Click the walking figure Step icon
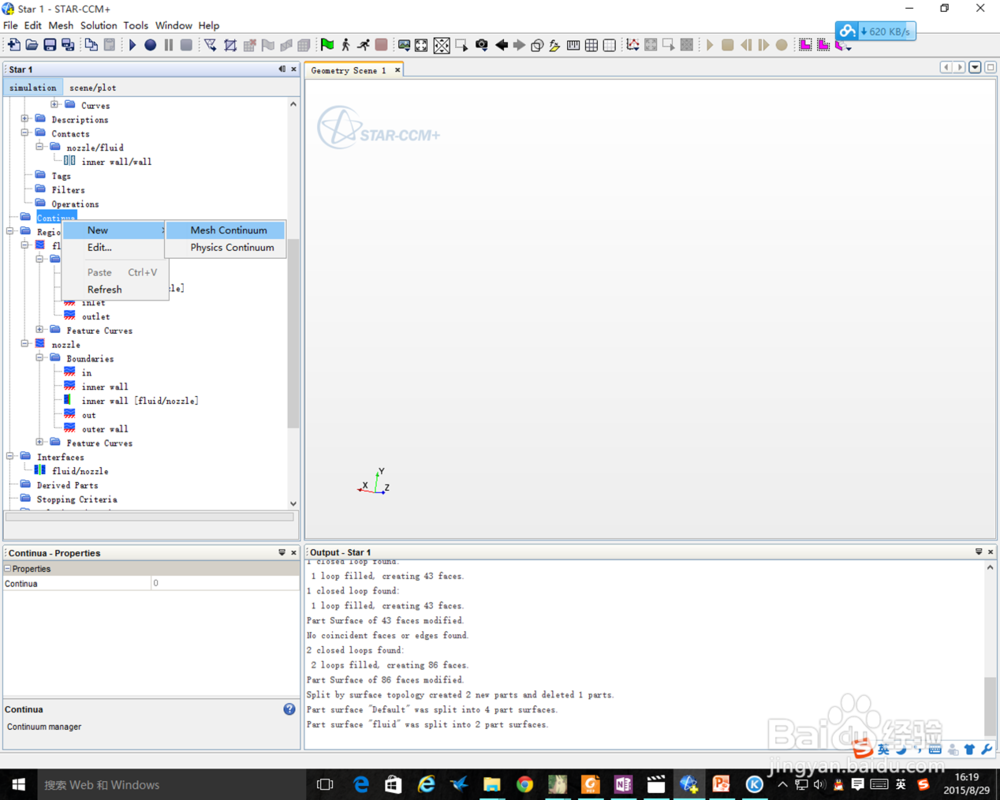Screen dimensions: 1000x800 tap(345, 45)
